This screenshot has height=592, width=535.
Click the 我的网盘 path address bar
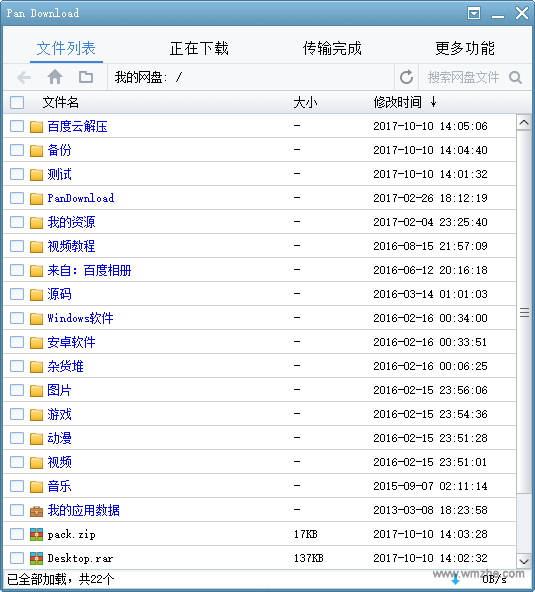coord(251,77)
